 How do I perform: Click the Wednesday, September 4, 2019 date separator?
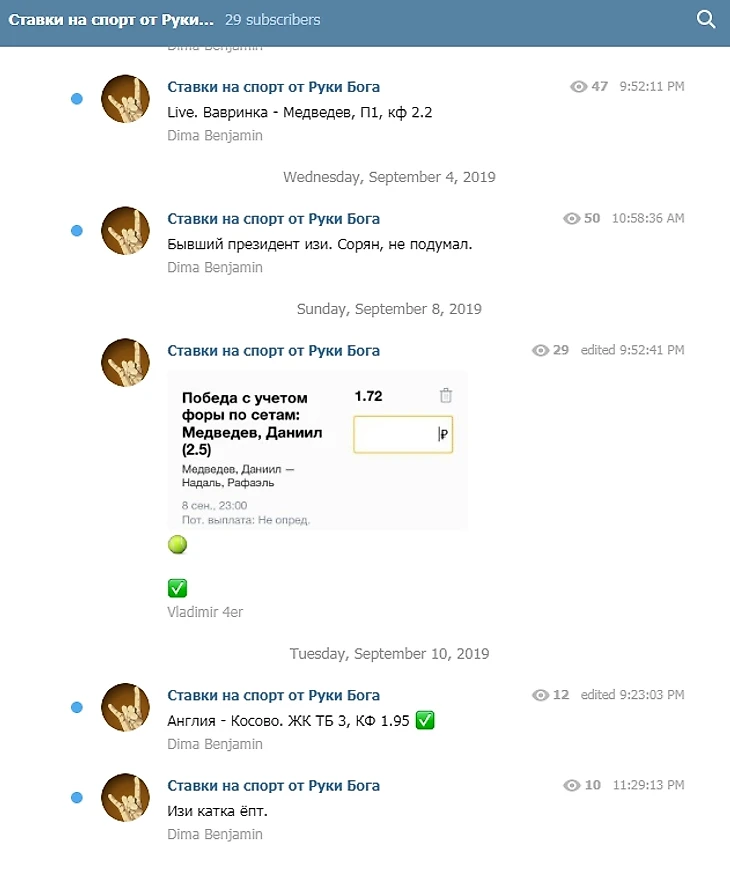[x=389, y=177]
